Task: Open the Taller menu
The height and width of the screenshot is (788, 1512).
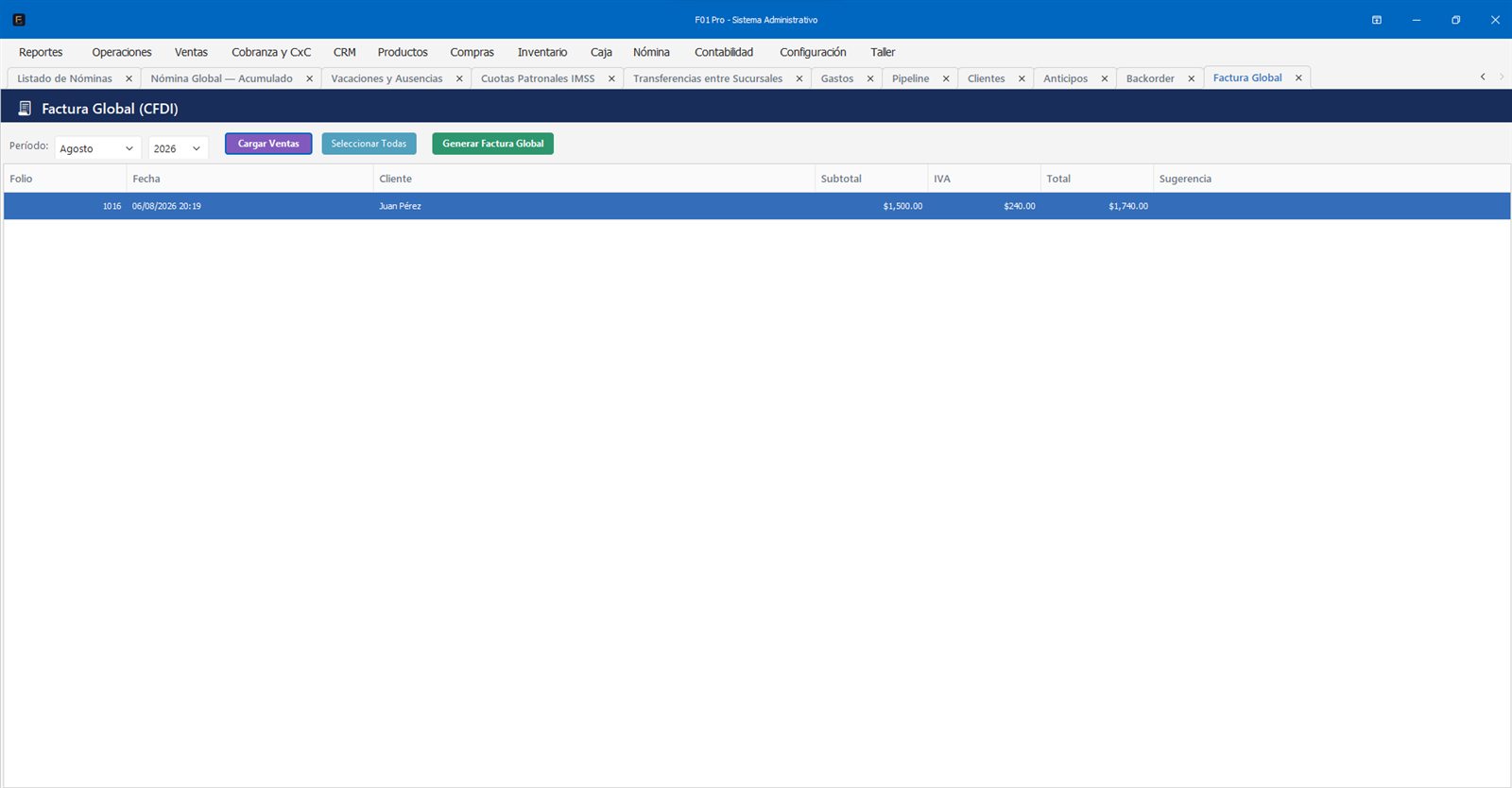Action: [x=883, y=52]
